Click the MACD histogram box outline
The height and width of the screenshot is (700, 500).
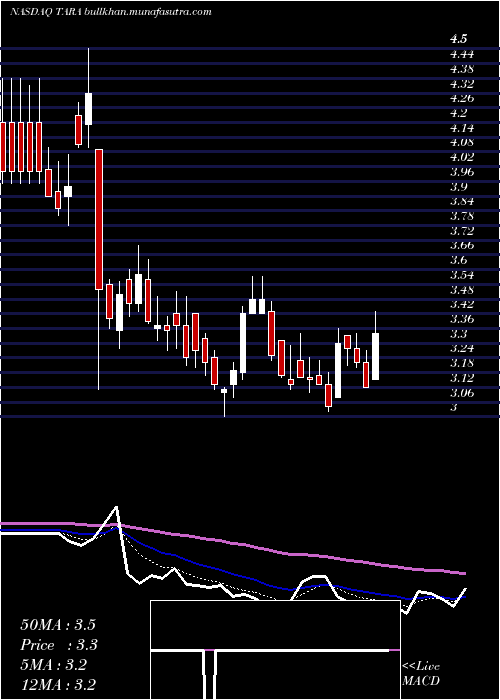click(x=275, y=650)
